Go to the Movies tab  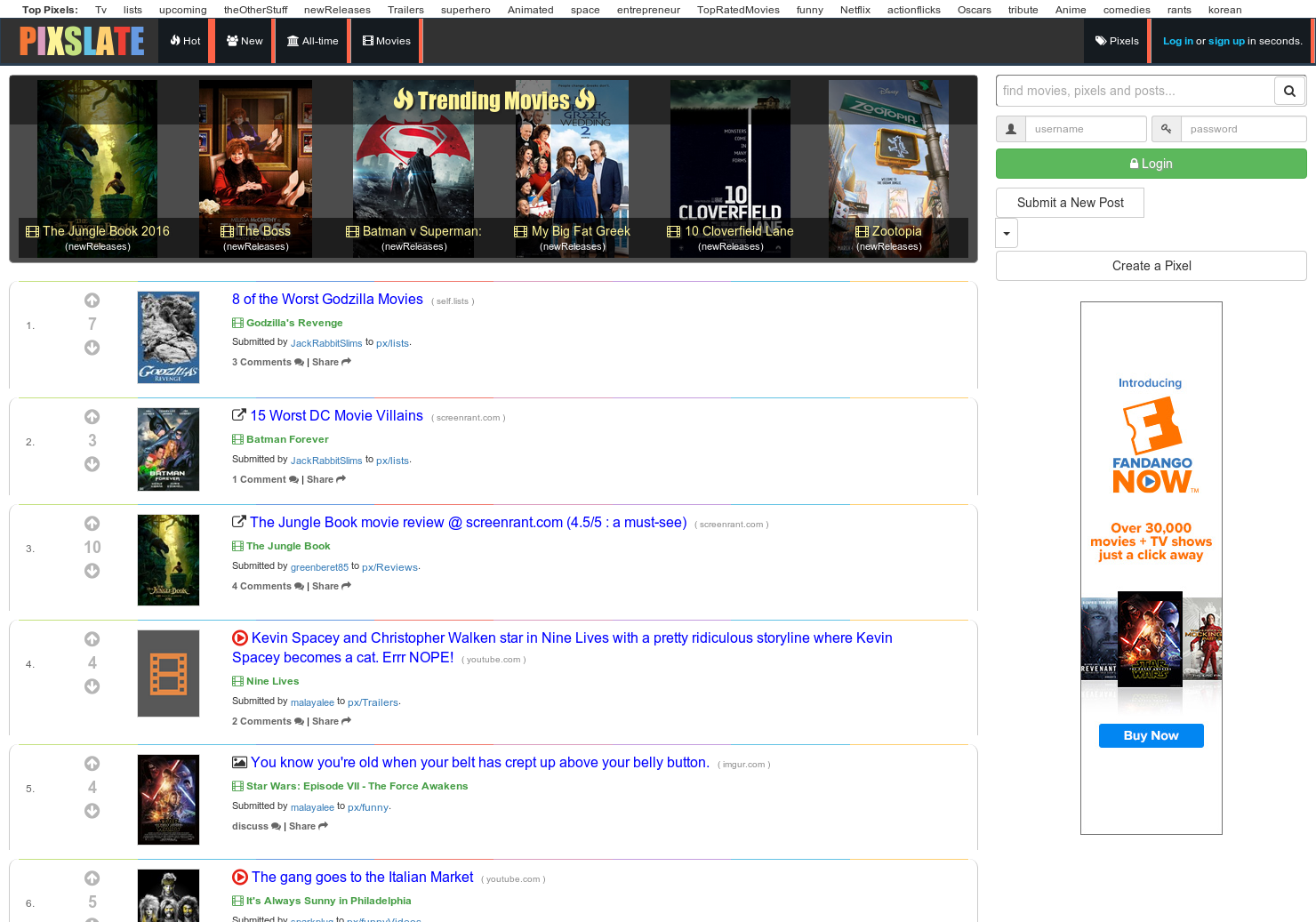pyautogui.click(x=387, y=41)
